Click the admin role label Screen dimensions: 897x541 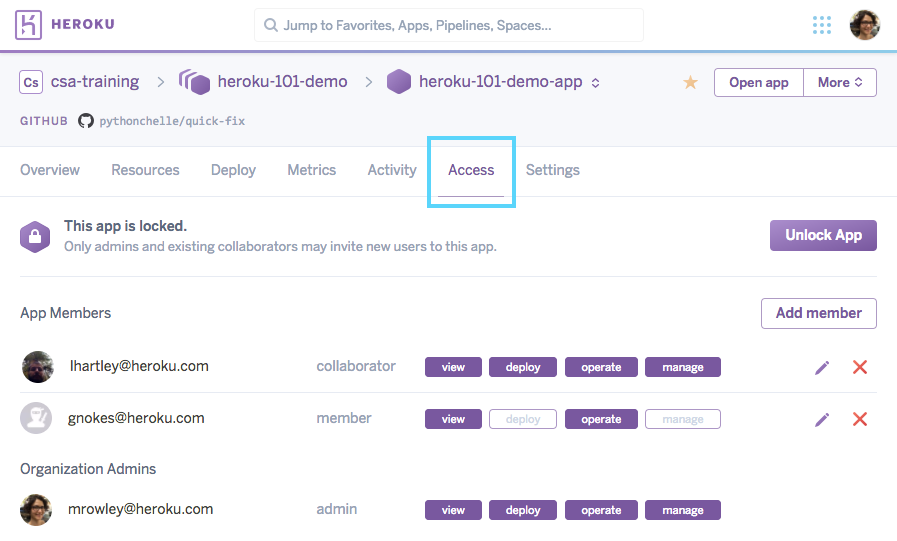pos(336,509)
